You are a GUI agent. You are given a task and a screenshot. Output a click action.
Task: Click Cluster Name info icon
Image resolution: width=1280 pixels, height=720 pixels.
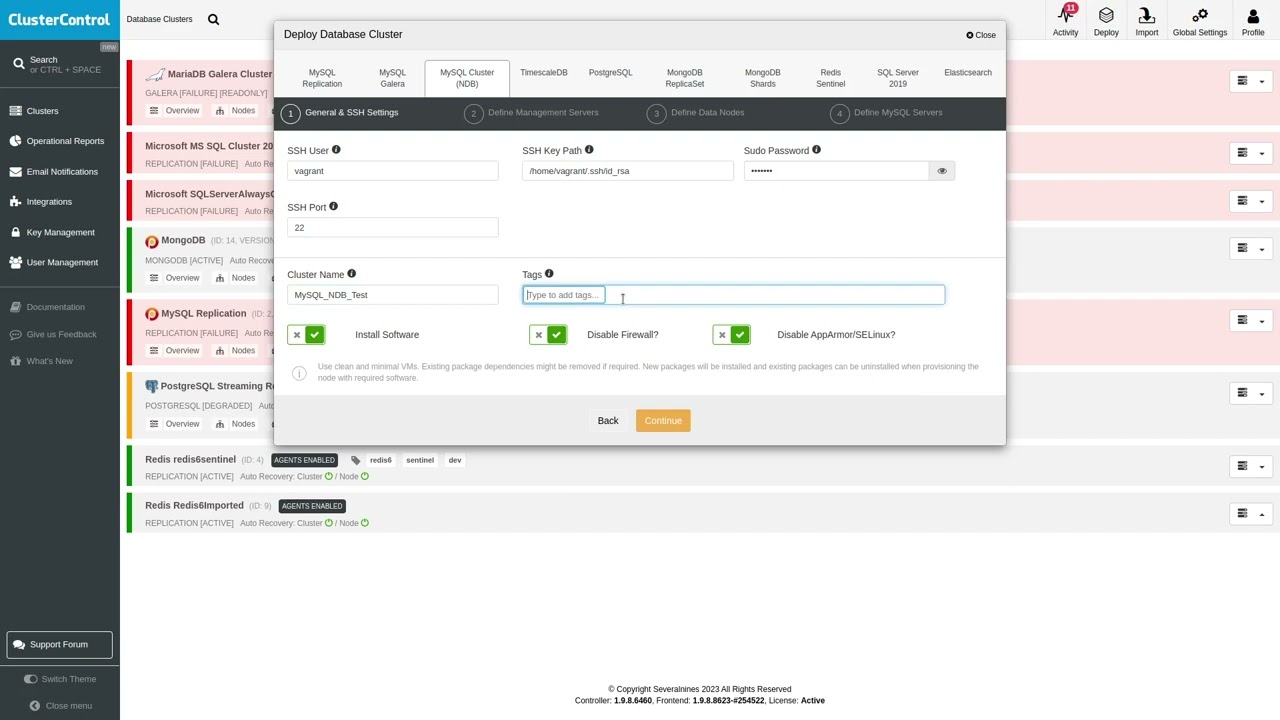click(x=351, y=274)
